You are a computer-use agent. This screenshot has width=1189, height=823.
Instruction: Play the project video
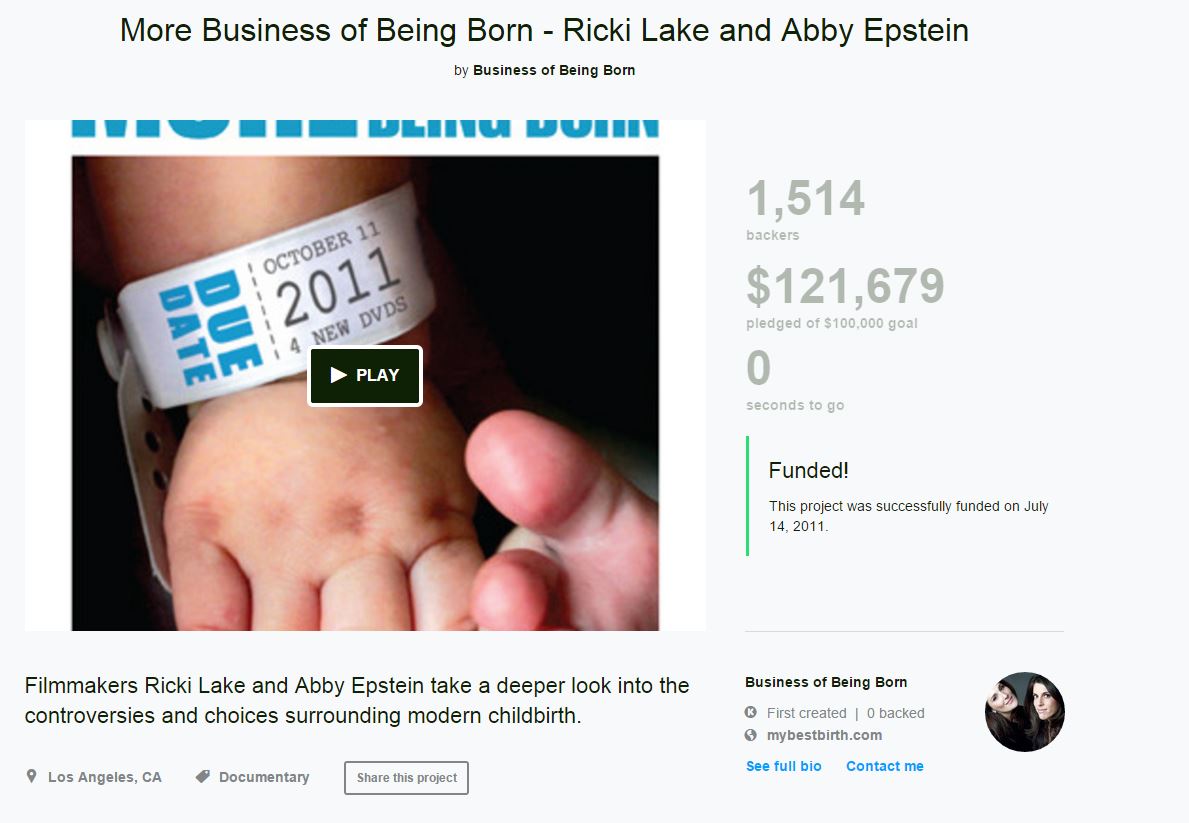[x=365, y=376]
